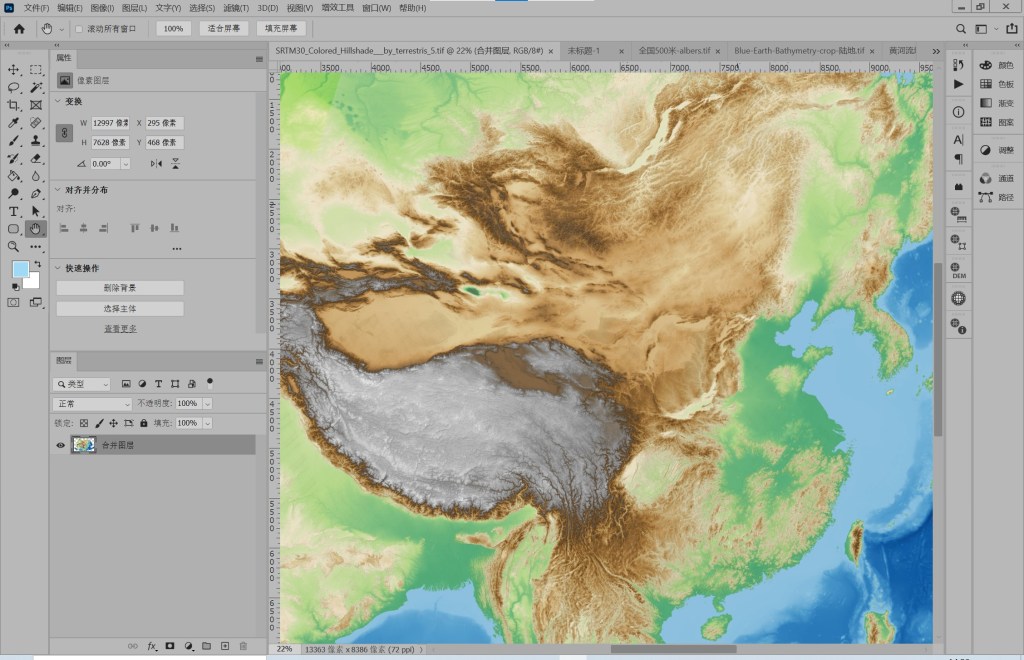Screen dimensions: 1024x660
Task: Click the 适合屏幕 button
Action: coord(224,29)
